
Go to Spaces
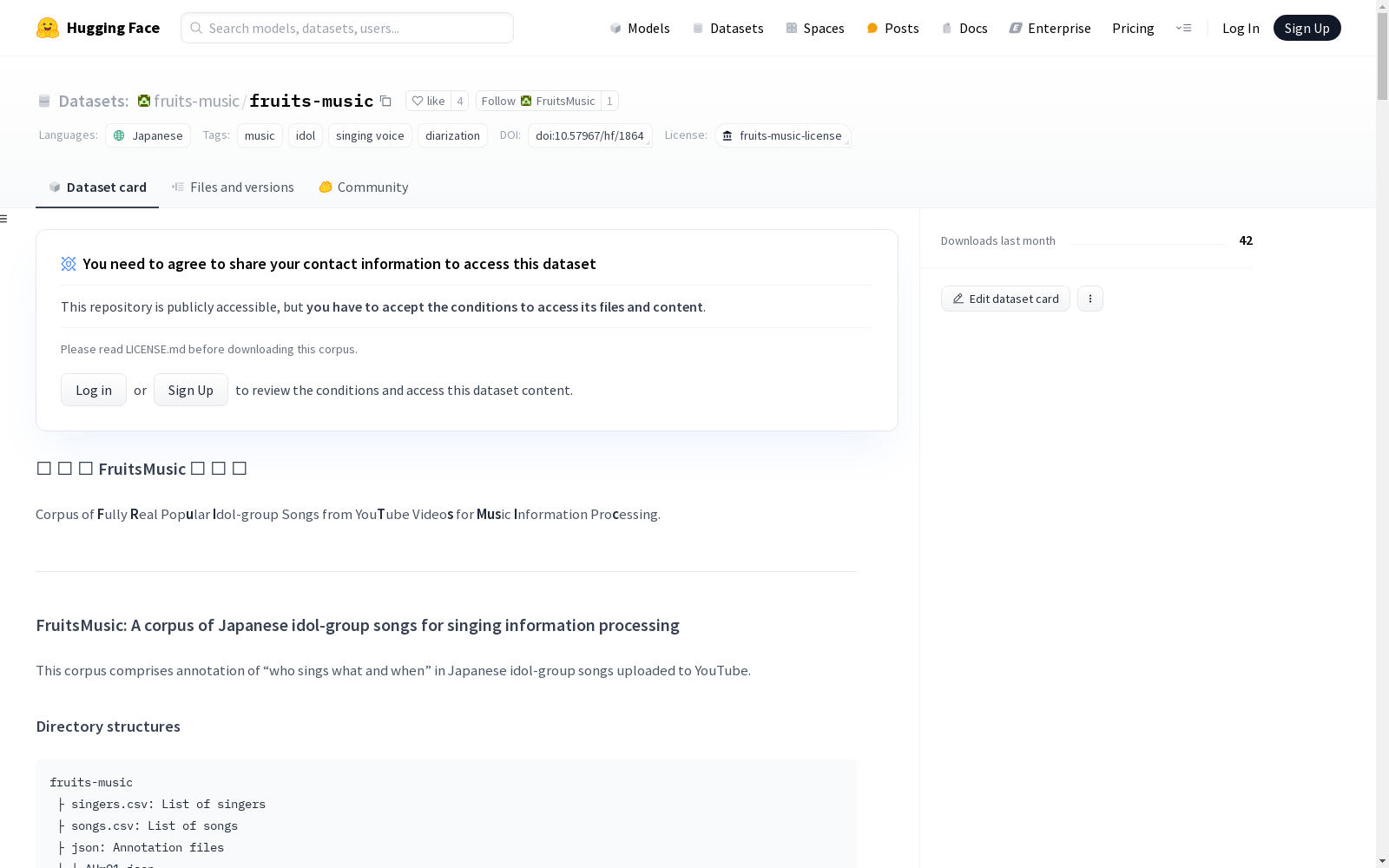814,28
